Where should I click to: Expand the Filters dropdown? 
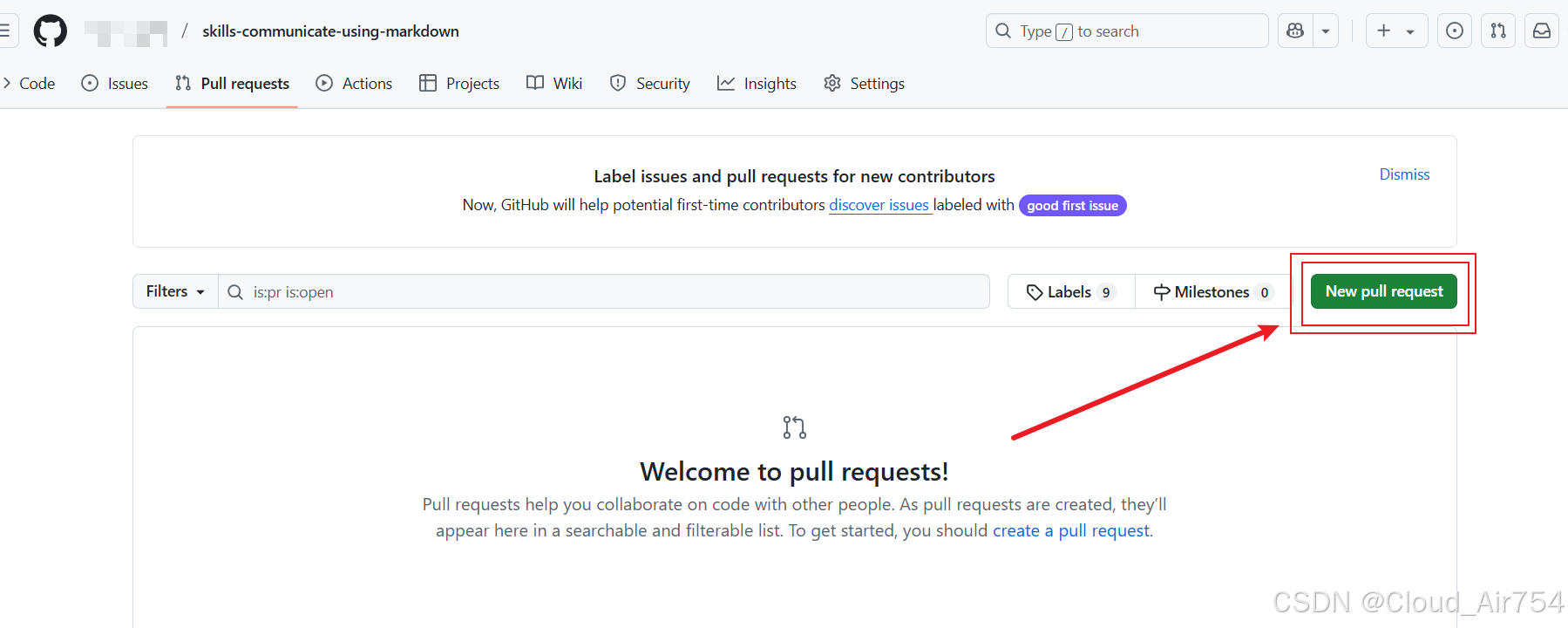175,291
